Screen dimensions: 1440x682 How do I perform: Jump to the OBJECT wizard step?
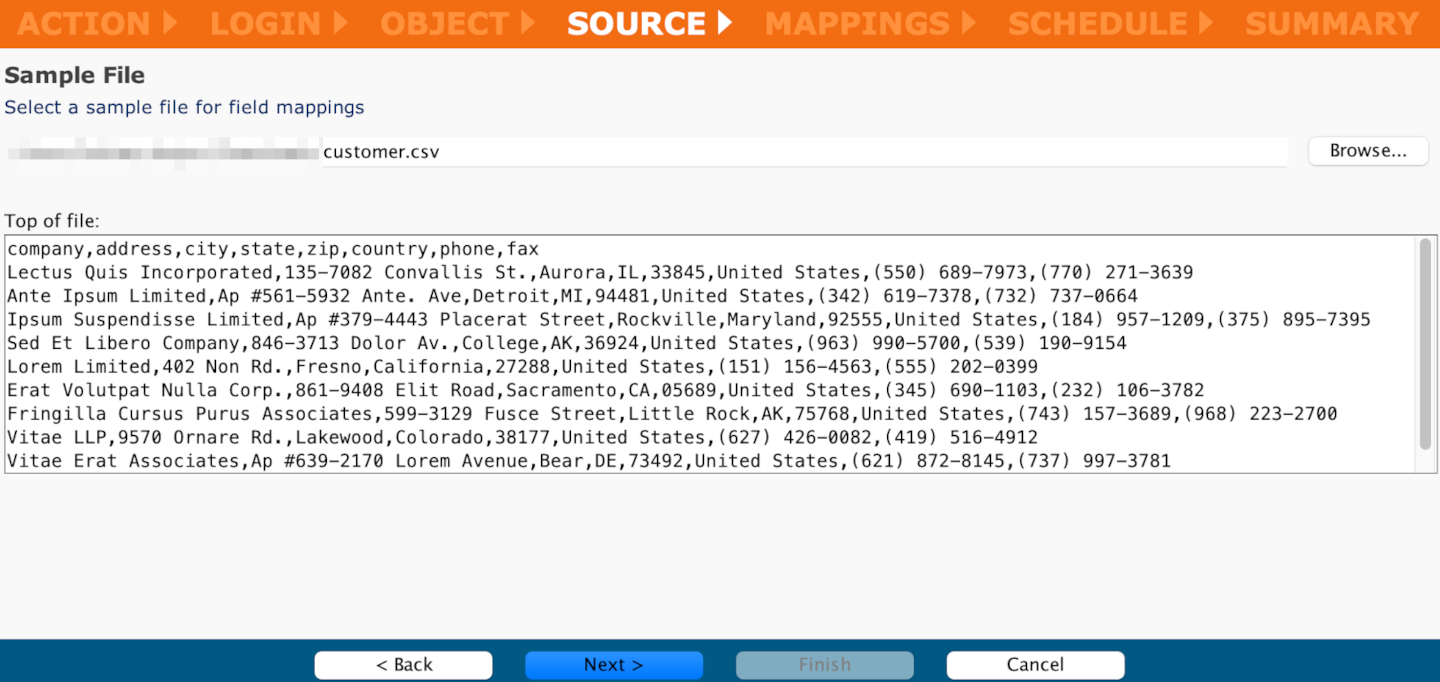pos(445,24)
